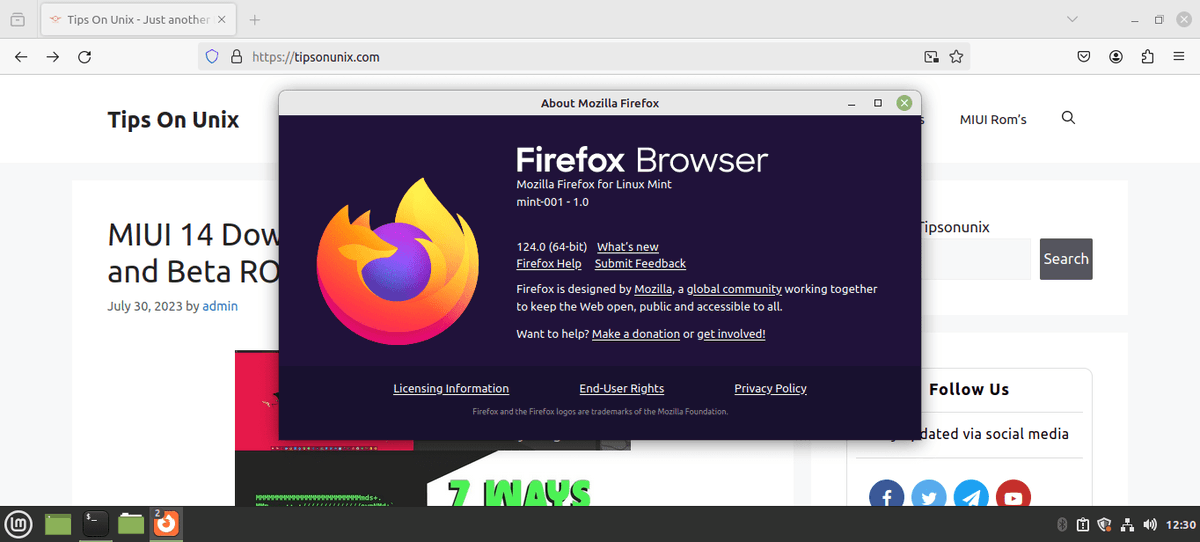Open MIUI Rom's menu item
This screenshot has height=542, width=1200.
pos(993,119)
